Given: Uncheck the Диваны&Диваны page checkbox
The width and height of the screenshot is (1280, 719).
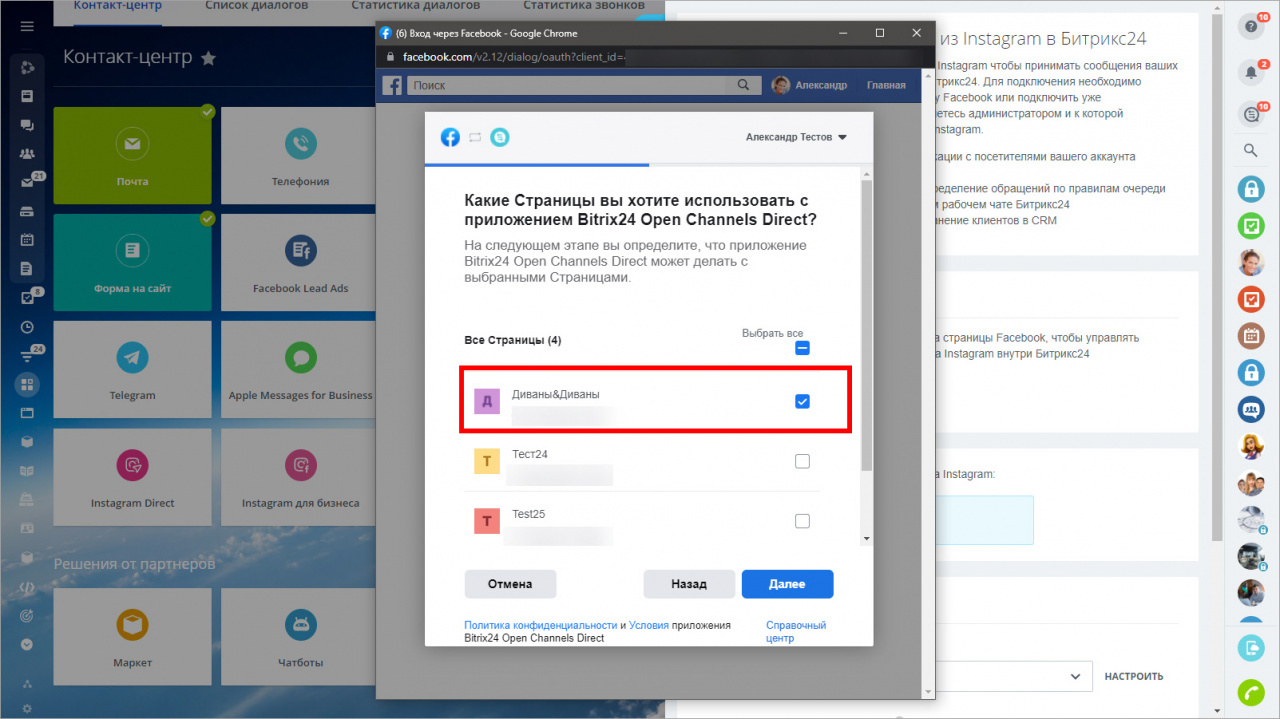Looking at the screenshot, I should [802, 401].
